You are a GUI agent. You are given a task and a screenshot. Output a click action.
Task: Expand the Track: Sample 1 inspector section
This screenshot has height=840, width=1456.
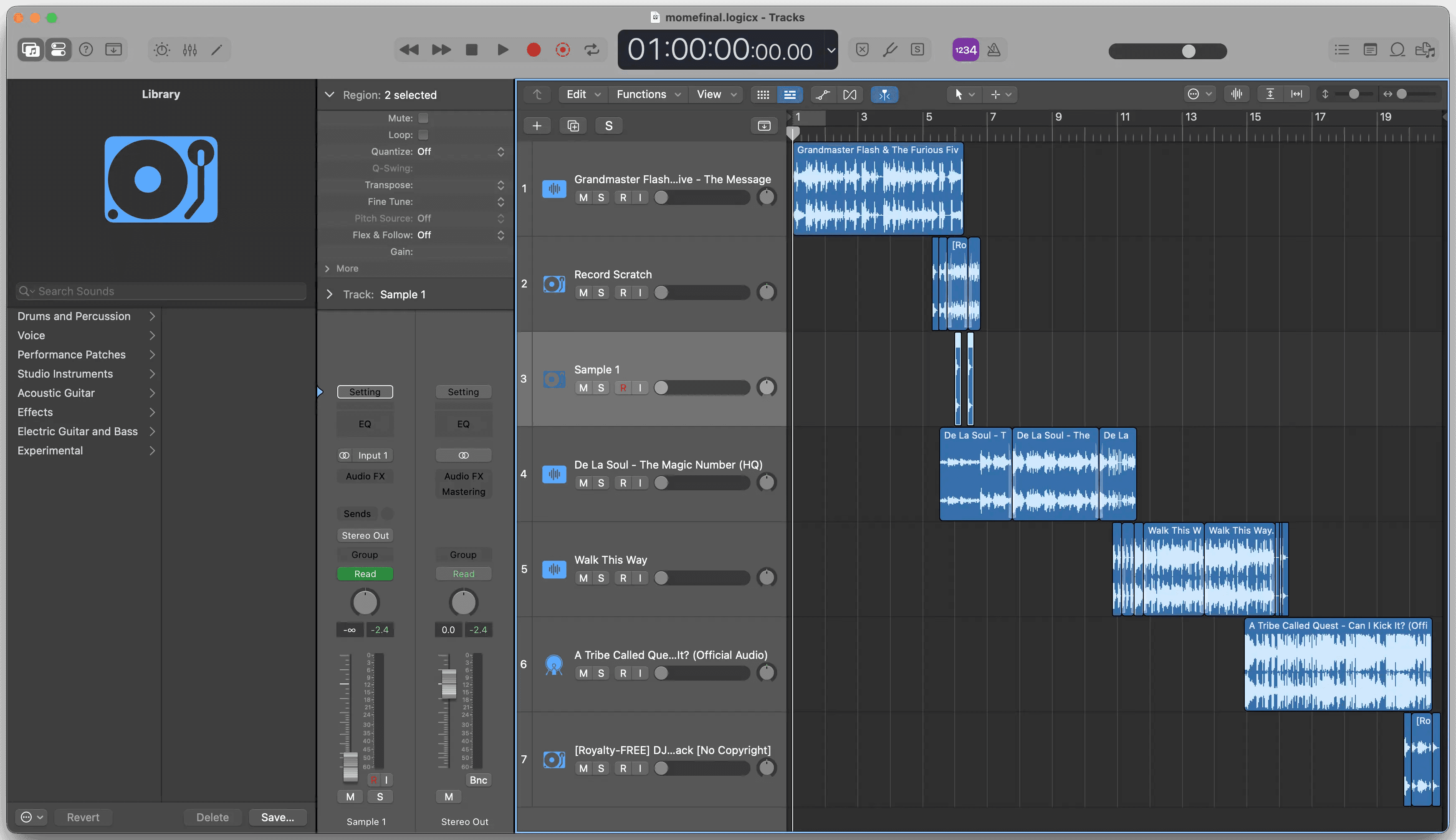[x=329, y=294]
